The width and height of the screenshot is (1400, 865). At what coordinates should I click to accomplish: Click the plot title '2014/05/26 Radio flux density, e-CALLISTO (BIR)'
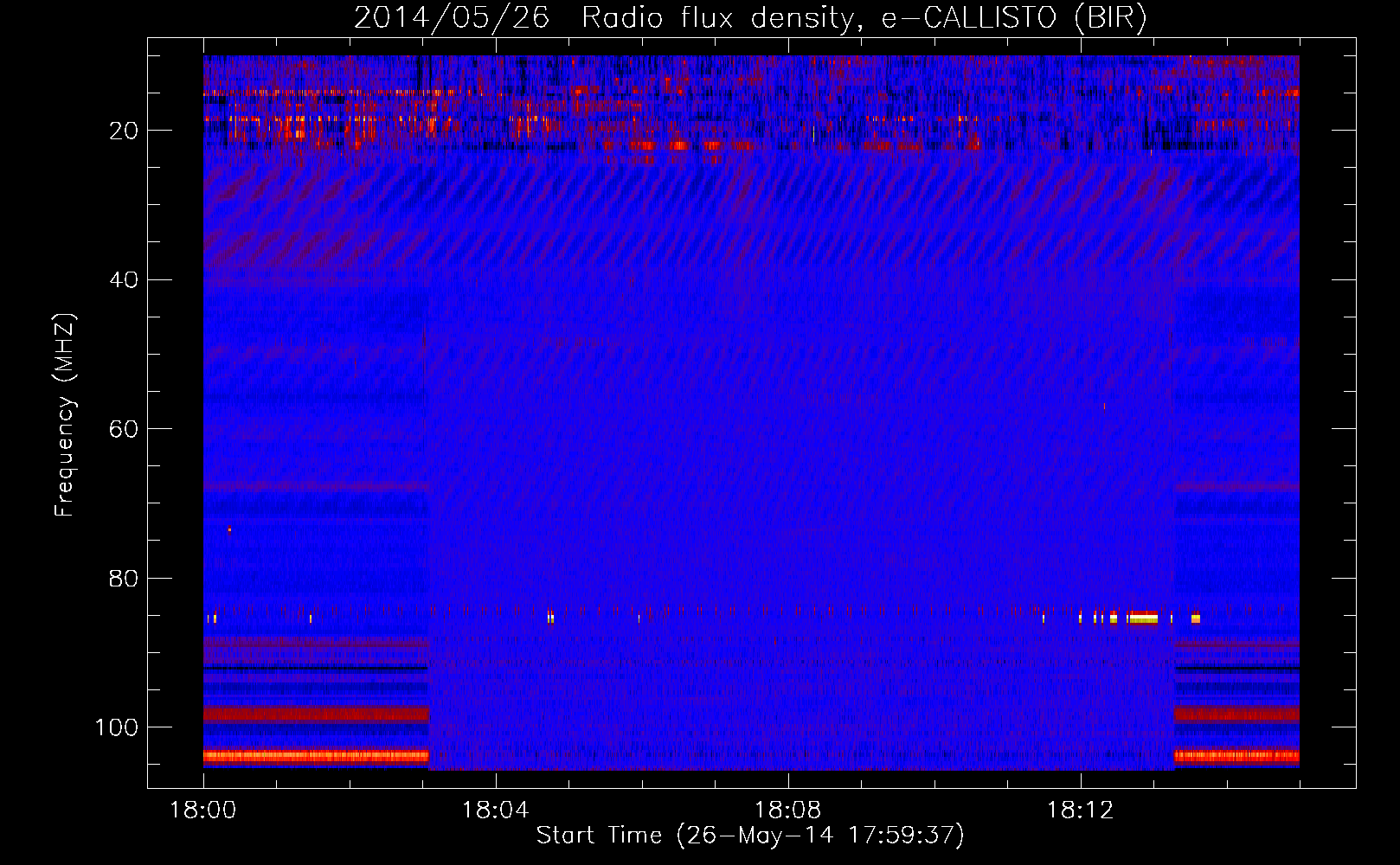750,17
